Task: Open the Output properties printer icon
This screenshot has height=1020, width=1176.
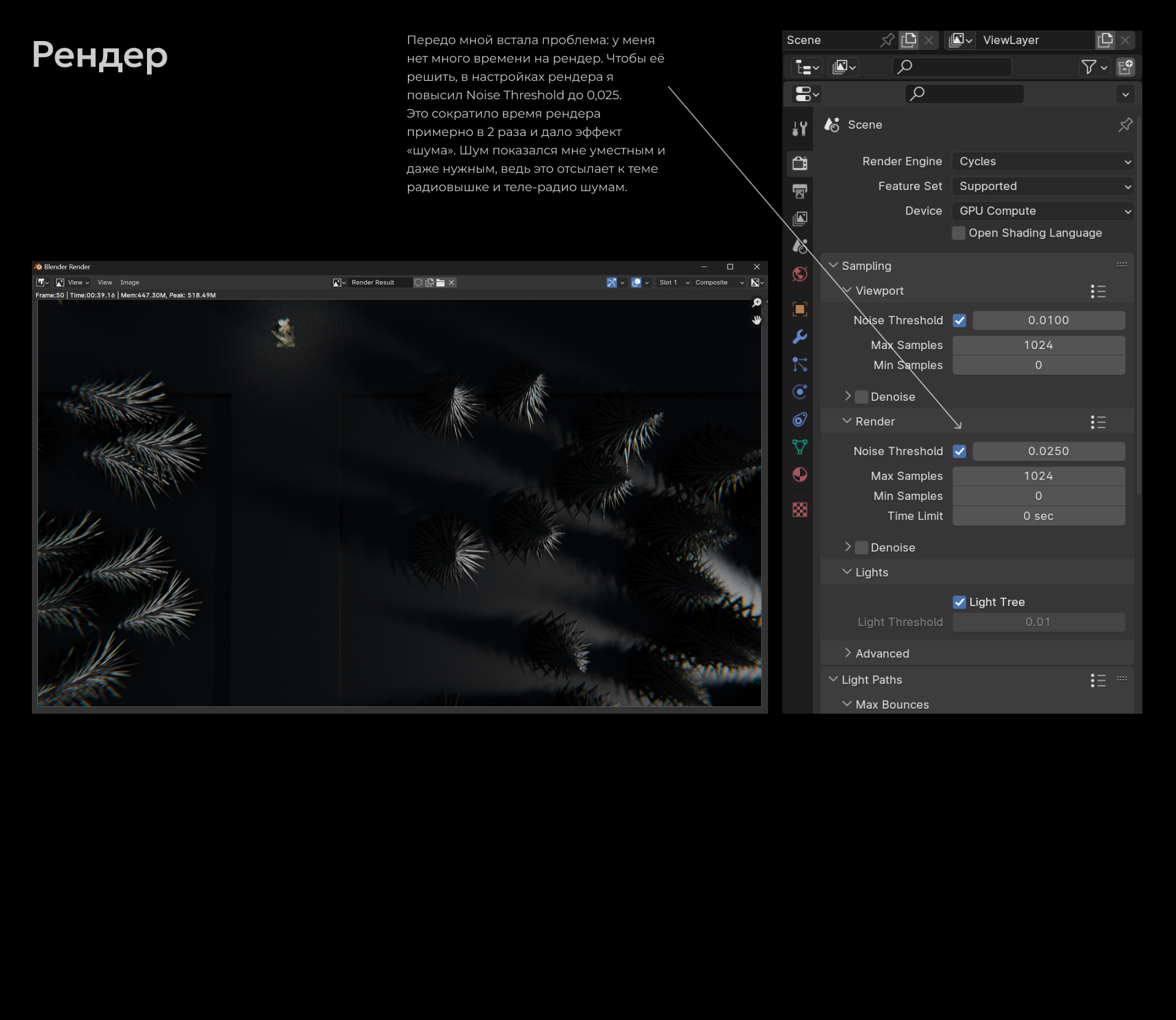Action: point(800,191)
